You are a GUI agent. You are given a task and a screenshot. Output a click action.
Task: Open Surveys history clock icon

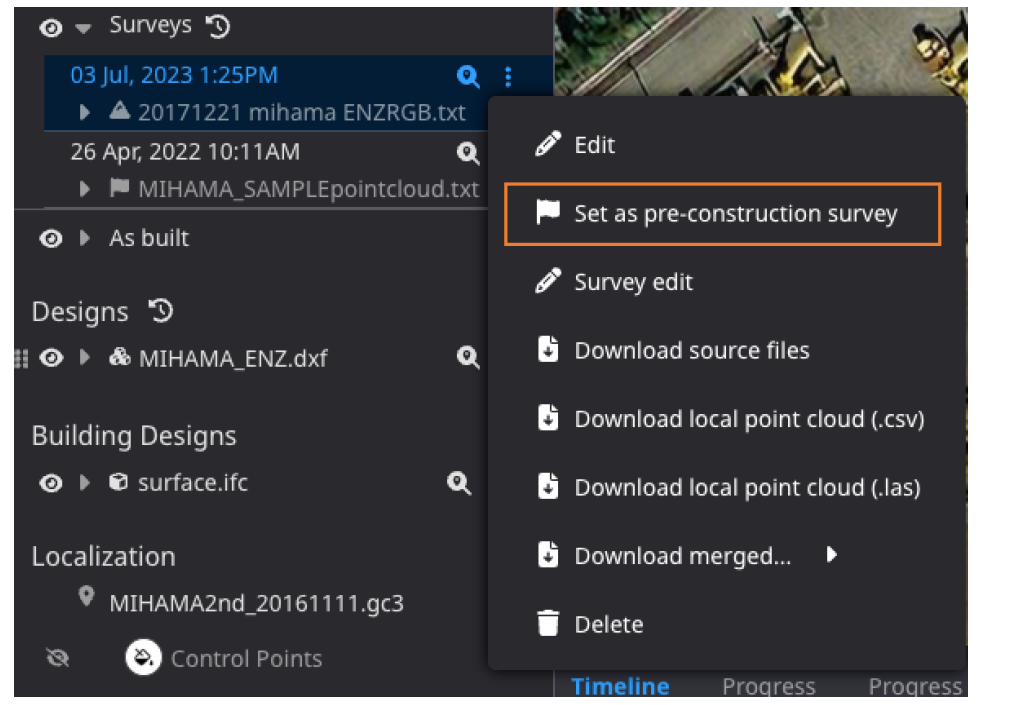[x=218, y=26]
